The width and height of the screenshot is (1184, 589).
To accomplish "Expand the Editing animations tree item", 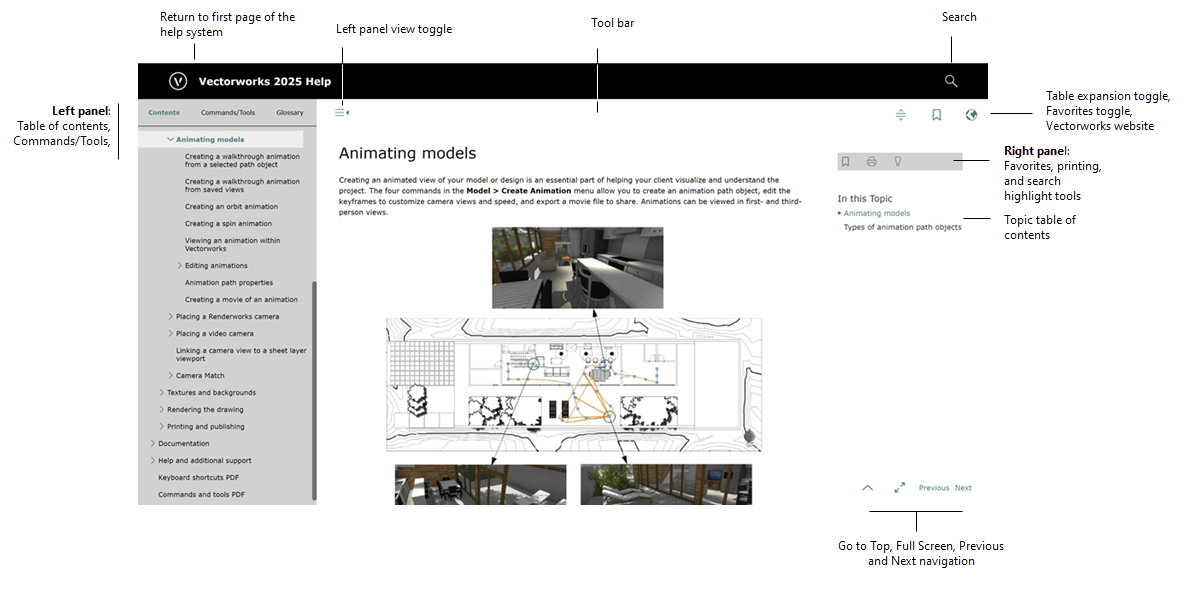I will tap(180, 266).
